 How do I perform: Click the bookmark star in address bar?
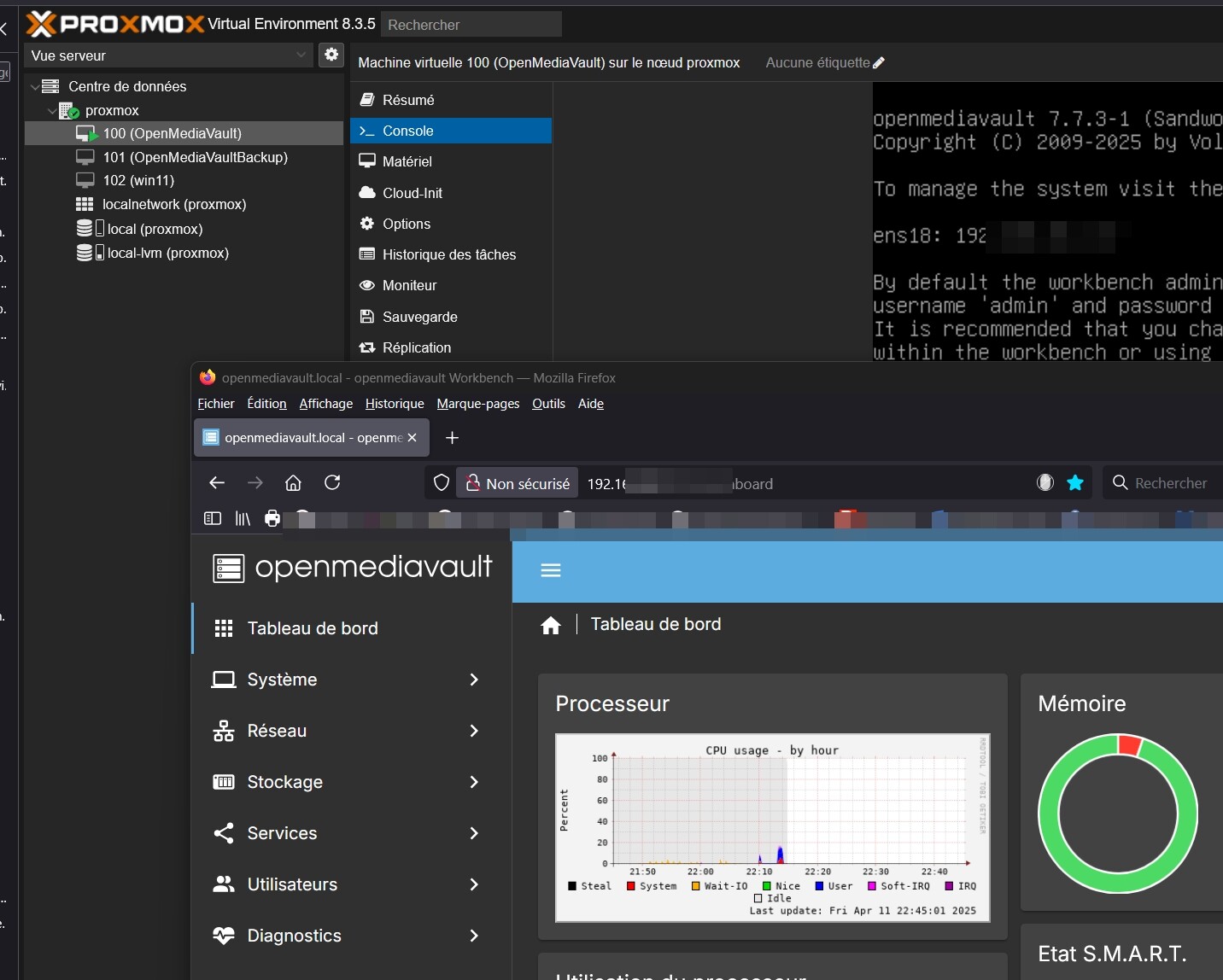1075,483
